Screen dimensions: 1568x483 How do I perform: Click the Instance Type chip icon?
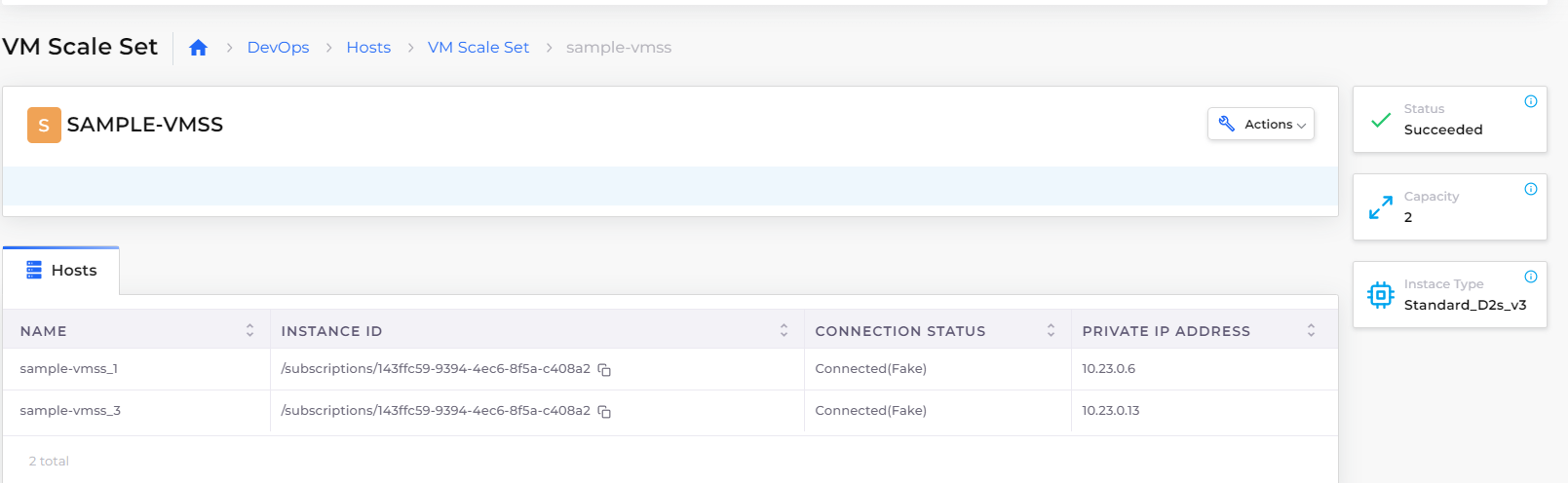tap(1381, 295)
